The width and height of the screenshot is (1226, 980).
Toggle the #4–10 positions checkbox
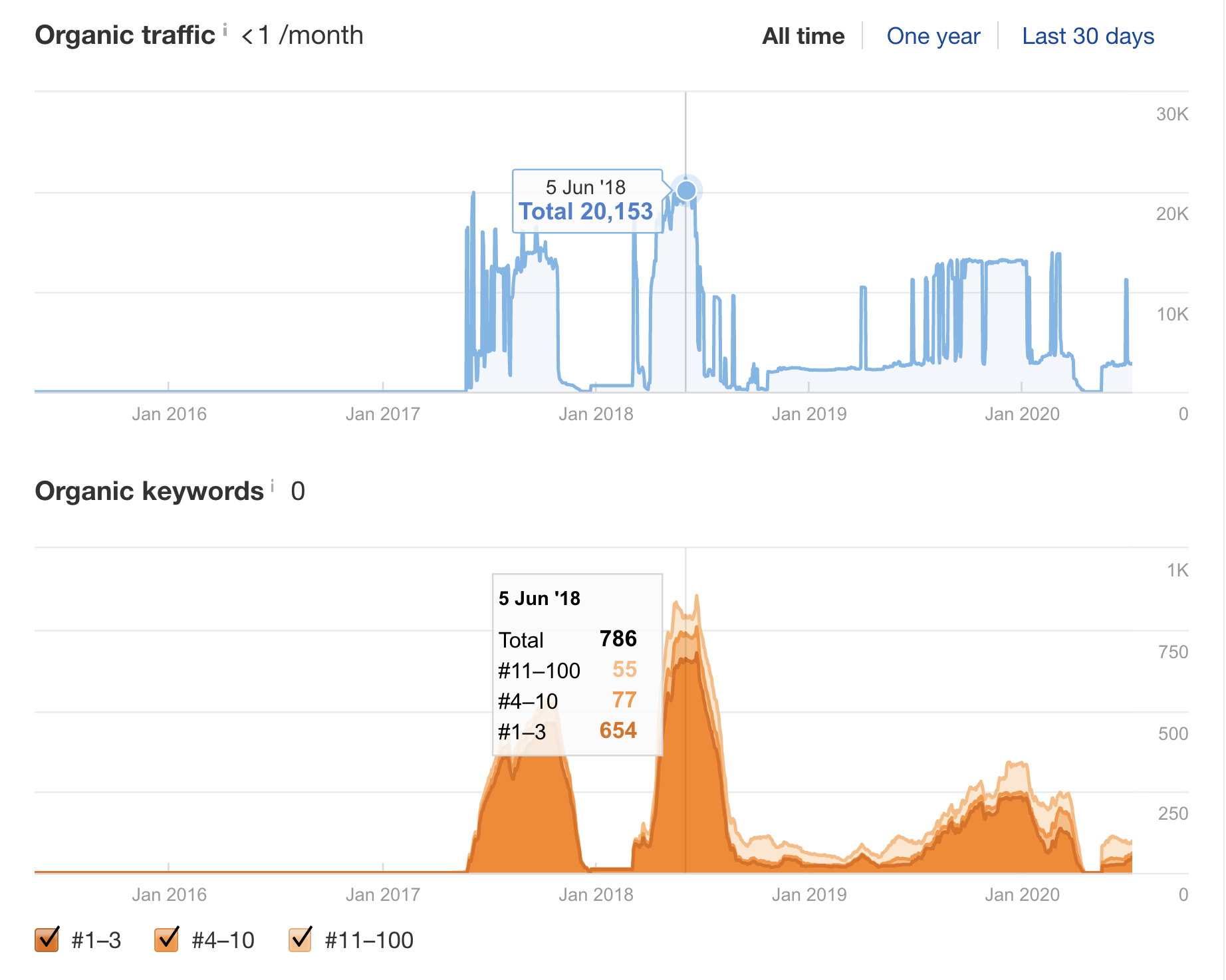[x=167, y=939]
